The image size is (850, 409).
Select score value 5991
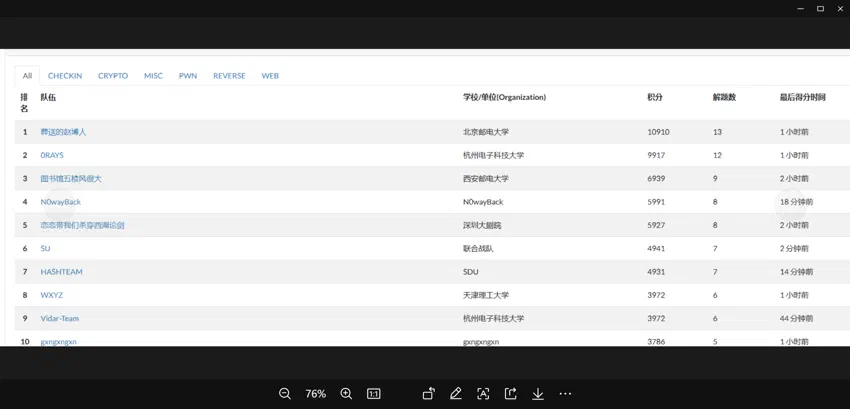point(656,202)
